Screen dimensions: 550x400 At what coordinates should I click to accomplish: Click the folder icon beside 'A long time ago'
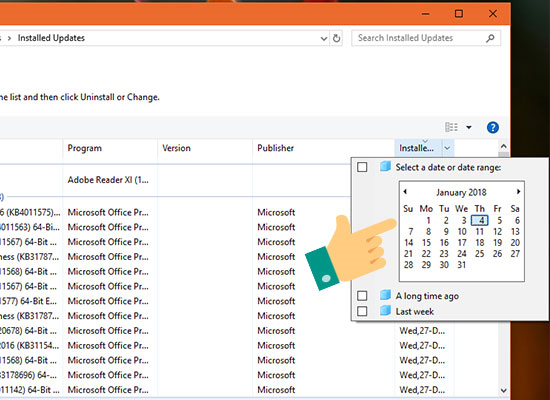[385, 295]
